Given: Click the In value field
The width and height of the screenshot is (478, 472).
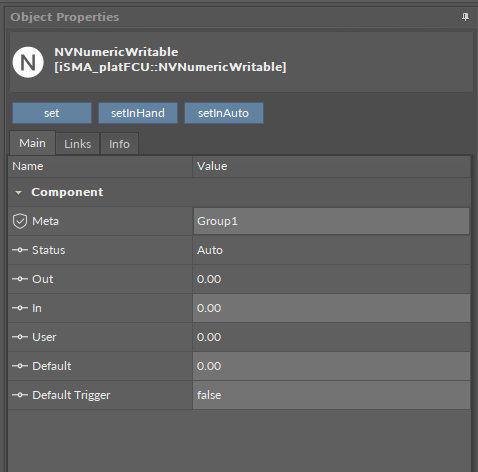Looking at the screenshot, I should (331, 308).
